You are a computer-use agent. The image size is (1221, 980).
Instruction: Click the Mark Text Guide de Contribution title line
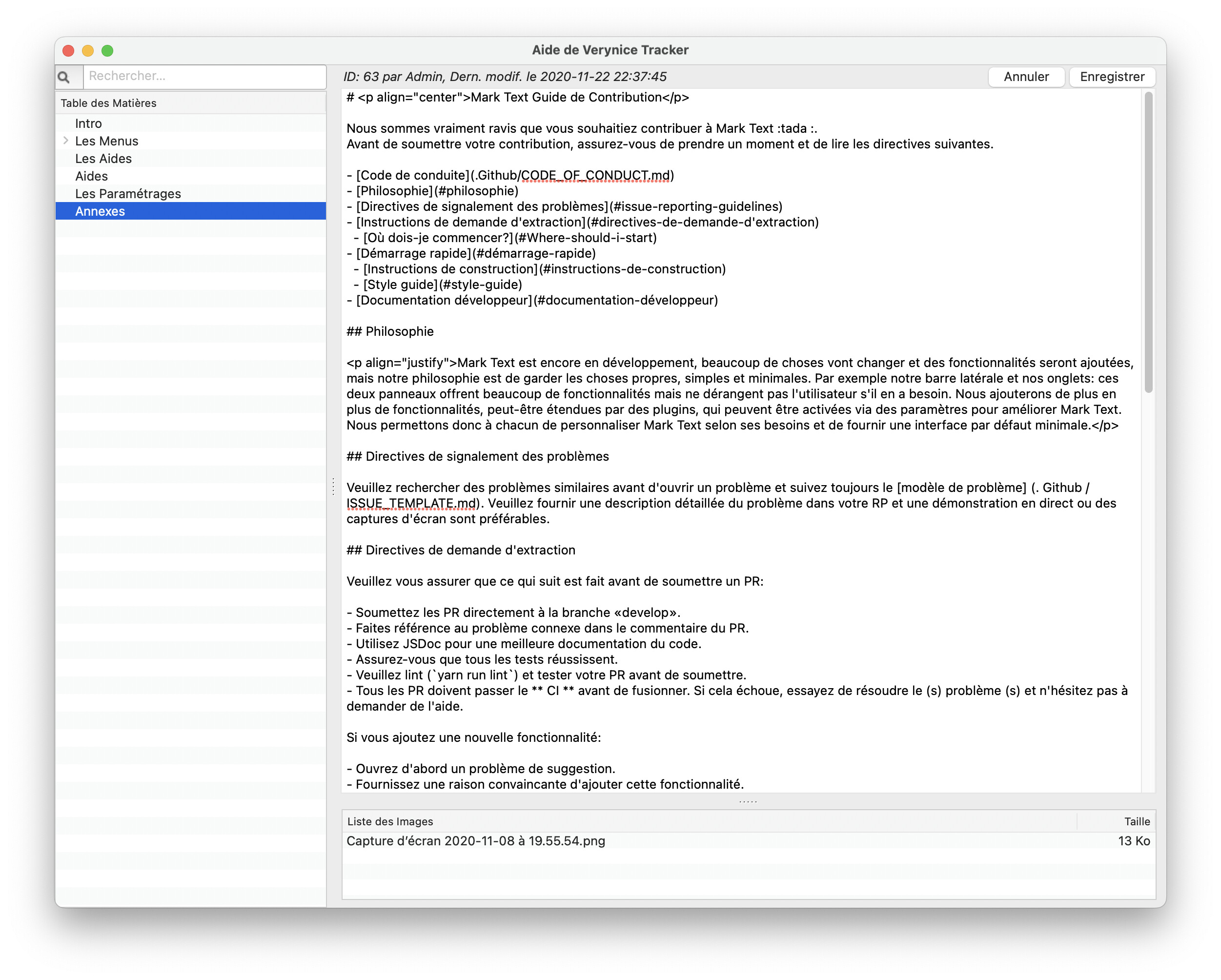[x=518, y=98]
